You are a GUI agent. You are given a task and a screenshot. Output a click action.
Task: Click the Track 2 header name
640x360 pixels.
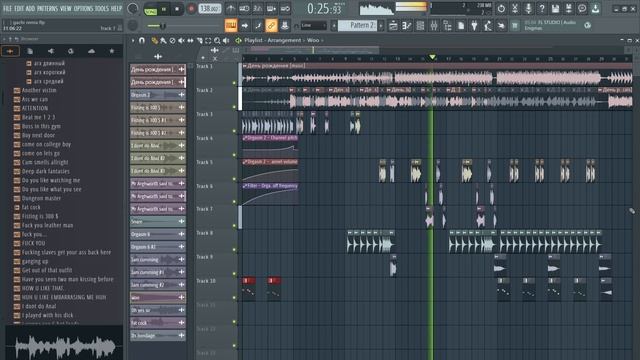tap(204, 90)
